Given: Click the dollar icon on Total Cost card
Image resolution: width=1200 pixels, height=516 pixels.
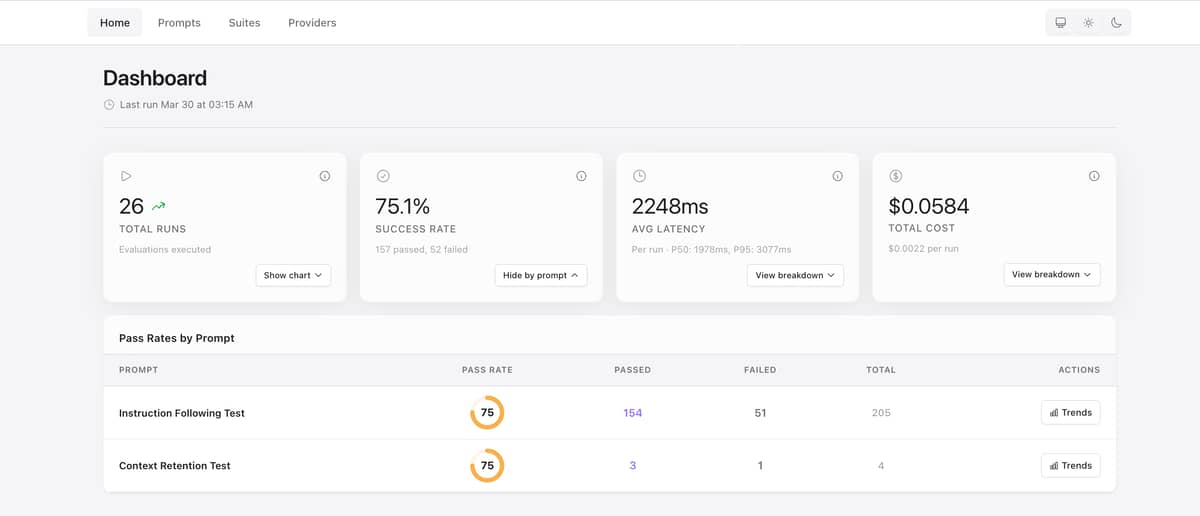Looking at the screenshot, I should (x=896, y=176).
